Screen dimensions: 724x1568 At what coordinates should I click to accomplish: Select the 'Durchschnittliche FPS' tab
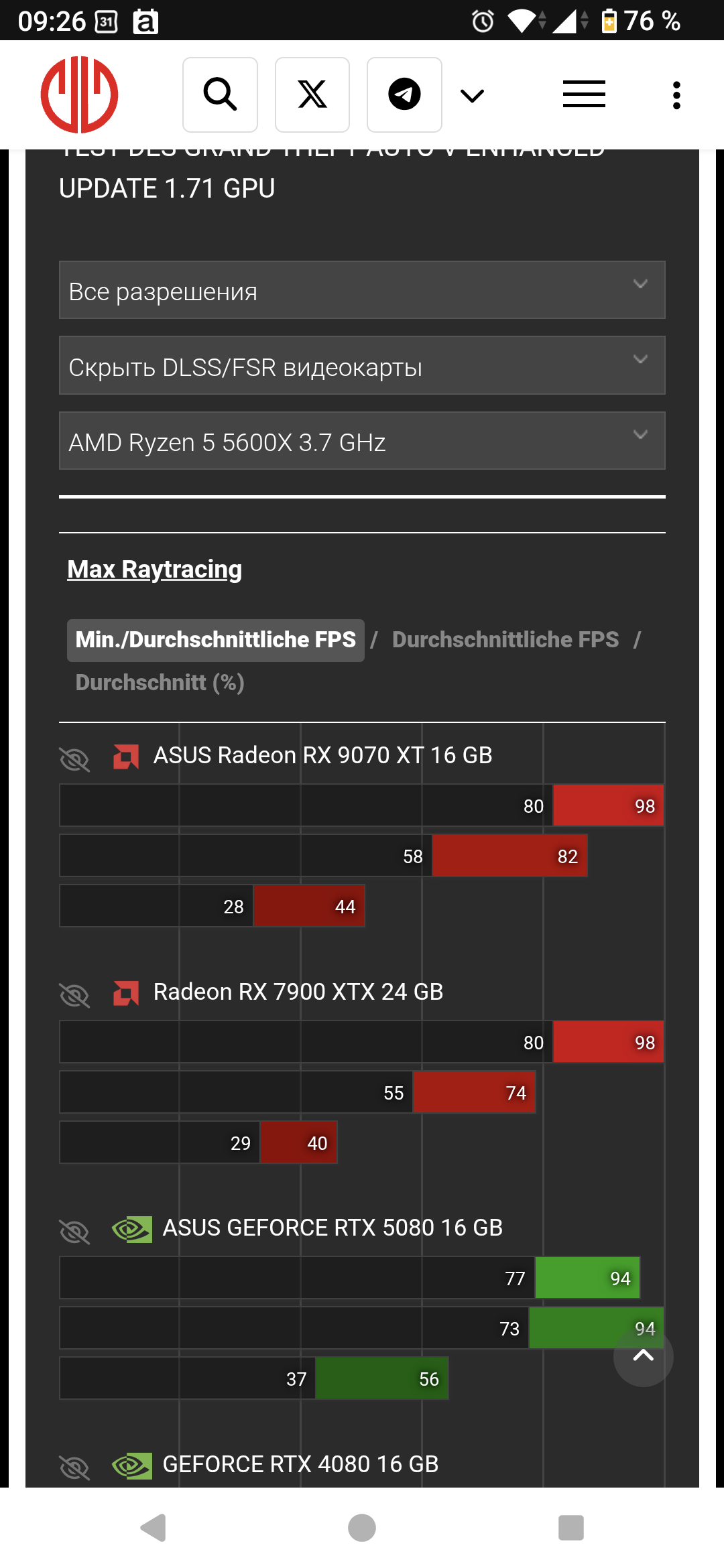coord(505,640)
